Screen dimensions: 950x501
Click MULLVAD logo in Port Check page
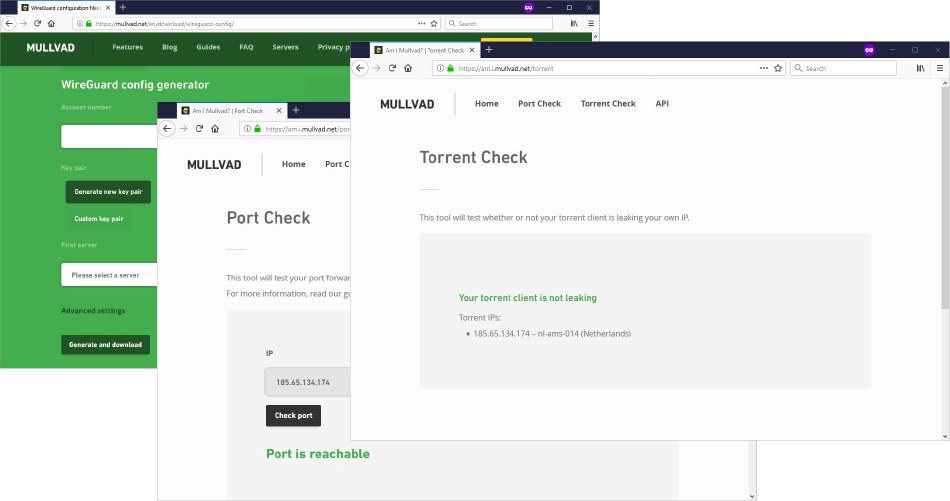click(x=214, y=165)
